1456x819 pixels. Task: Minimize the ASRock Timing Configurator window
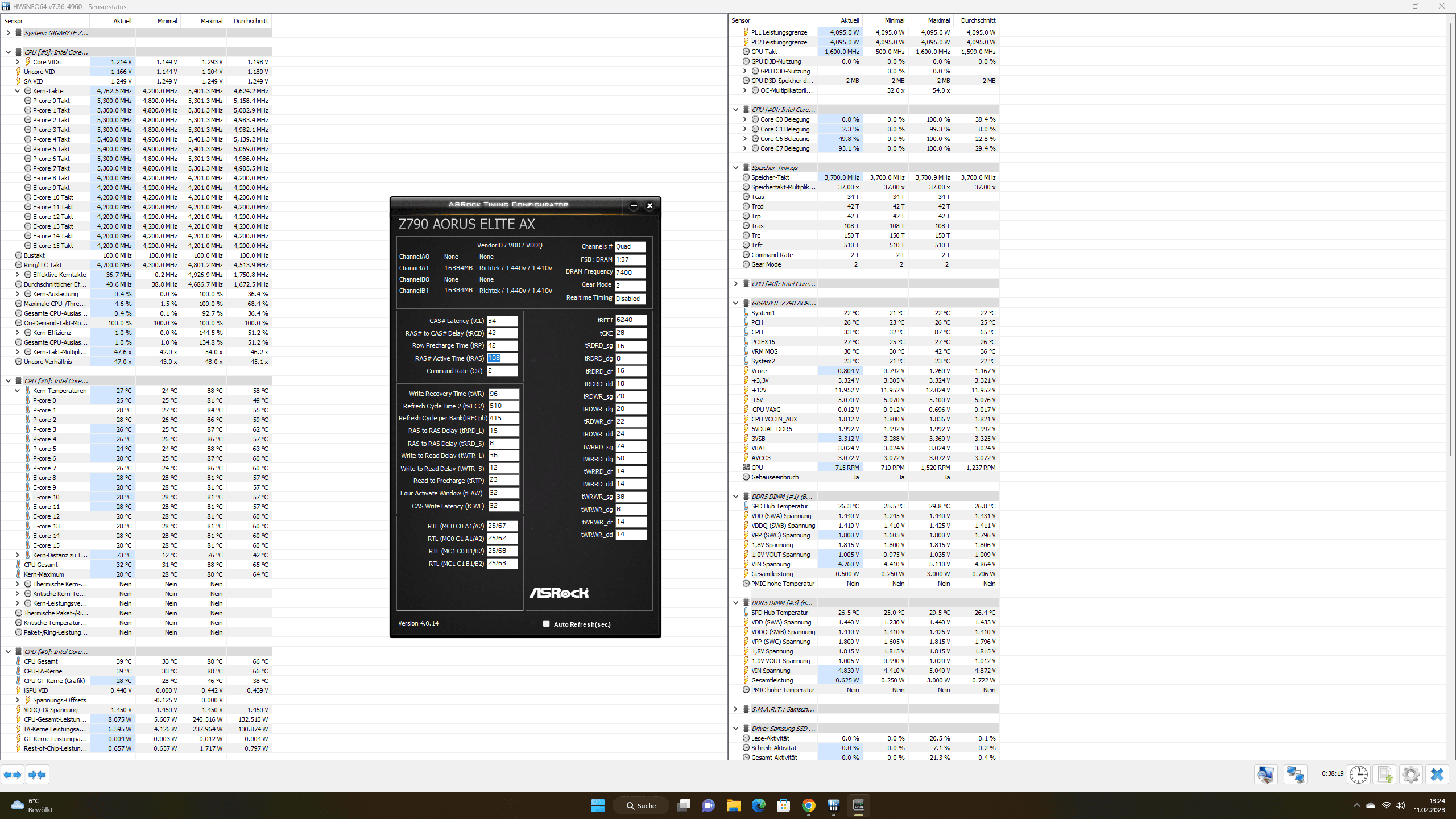(634, 206)
